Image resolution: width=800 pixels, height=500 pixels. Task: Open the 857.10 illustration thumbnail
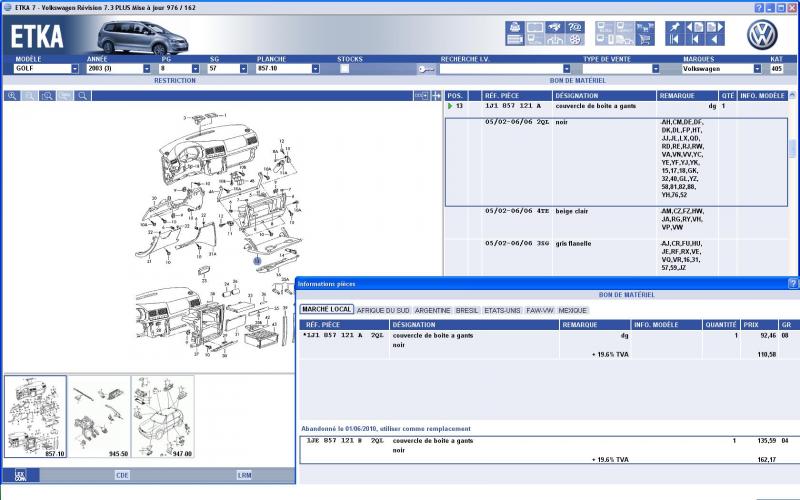35,416
